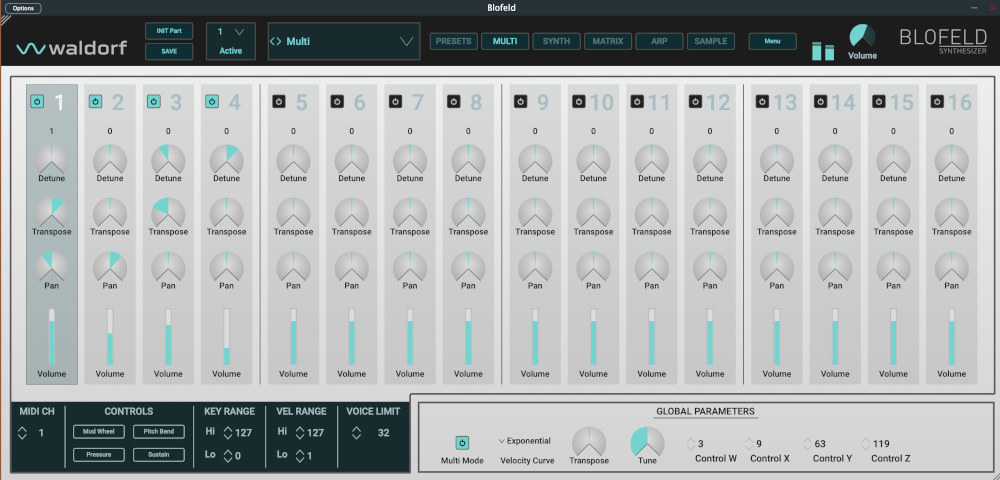Toggle the power icon for part 1
This screenshot has height=480, width=1000.
pyautogui.click(x=38, y=101)
